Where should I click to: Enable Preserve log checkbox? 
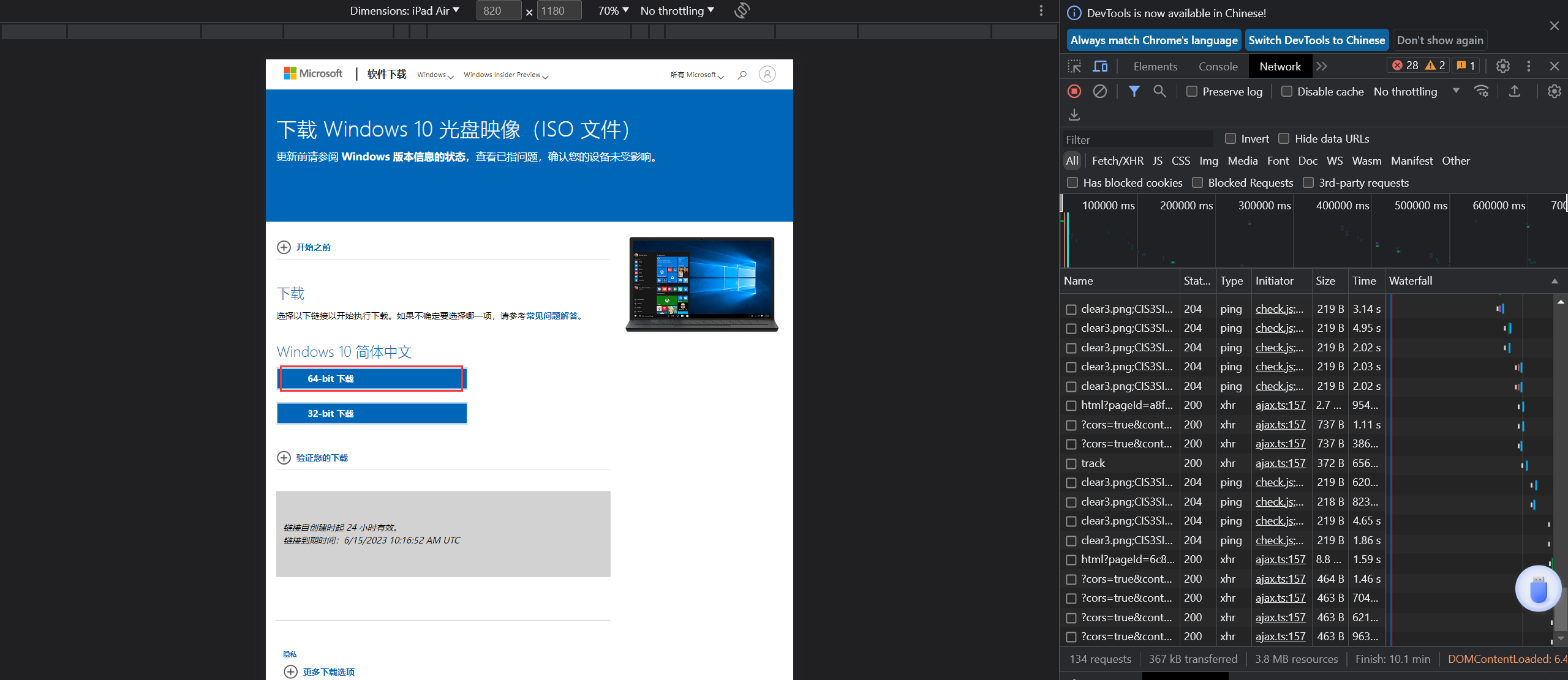point(1192,91)
